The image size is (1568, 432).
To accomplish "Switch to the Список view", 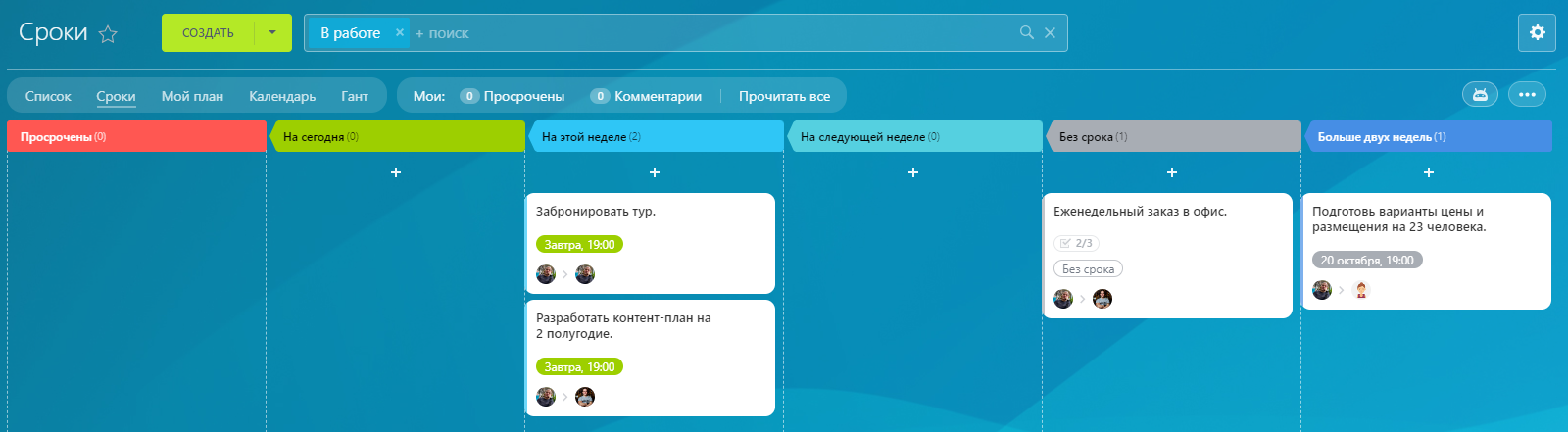I will tap(48, 96).
